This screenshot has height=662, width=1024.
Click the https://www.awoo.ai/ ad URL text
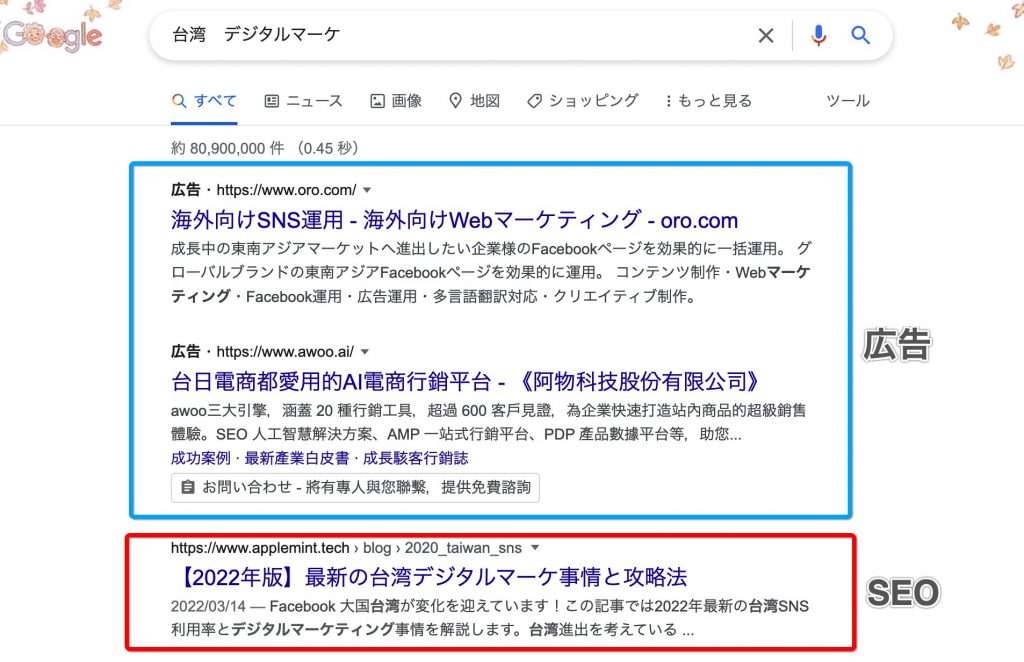285,352
